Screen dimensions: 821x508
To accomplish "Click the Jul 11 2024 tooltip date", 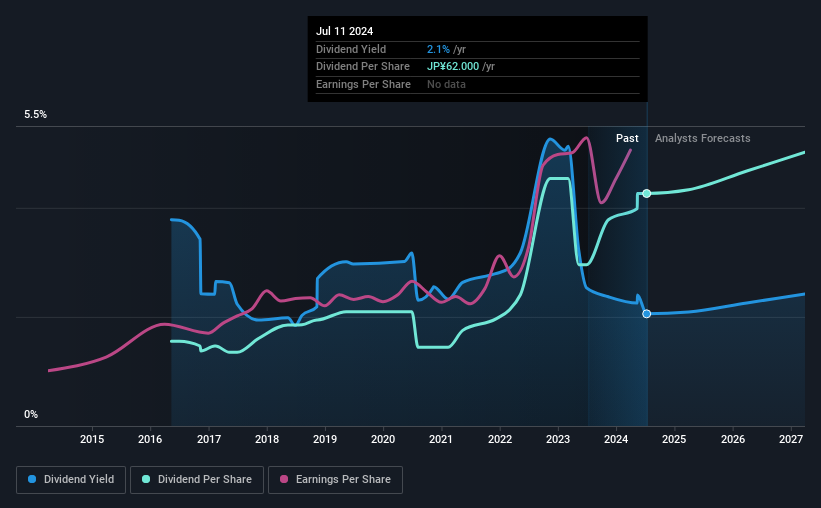I will tap(345, 31).
